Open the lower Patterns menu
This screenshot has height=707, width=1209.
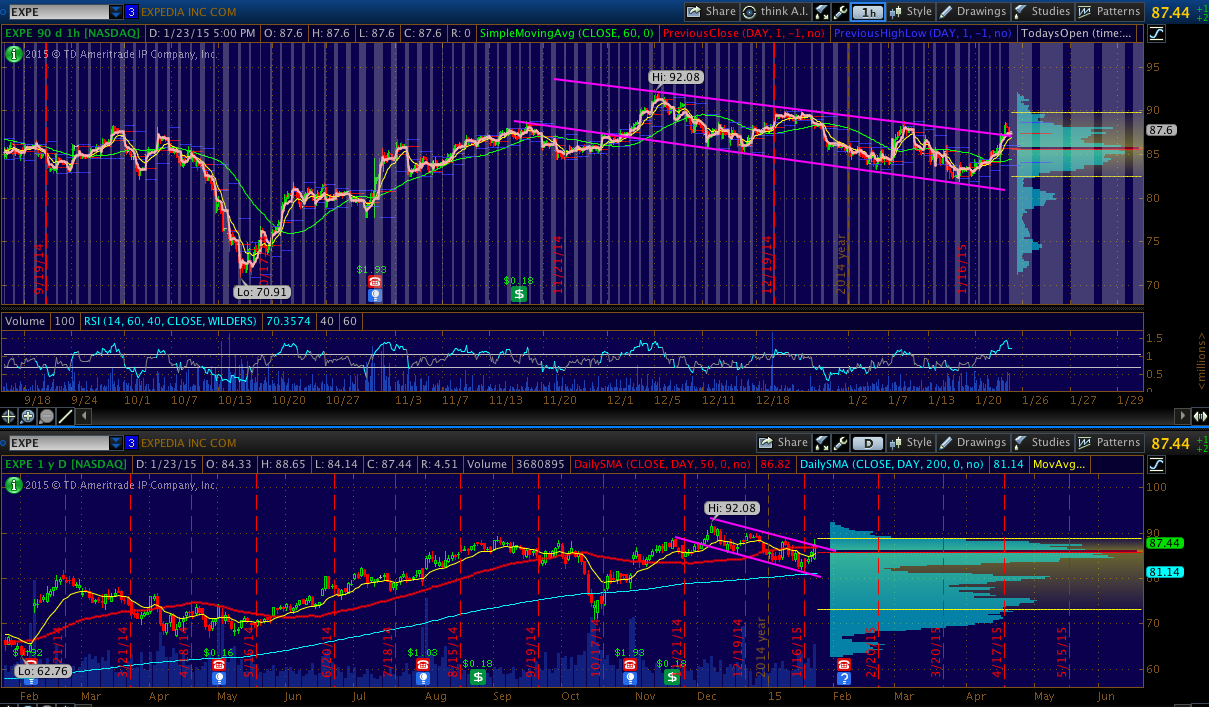pyautogui.click(x=1110, y=443)
